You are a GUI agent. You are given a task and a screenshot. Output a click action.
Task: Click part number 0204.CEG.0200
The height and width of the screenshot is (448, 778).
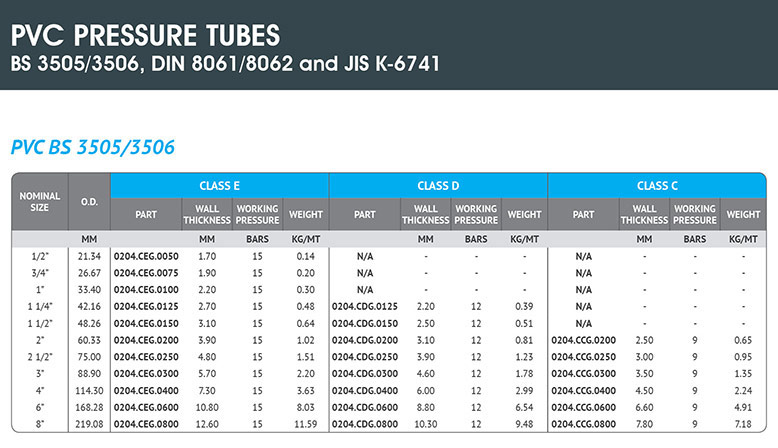click(x=146, y=340)
